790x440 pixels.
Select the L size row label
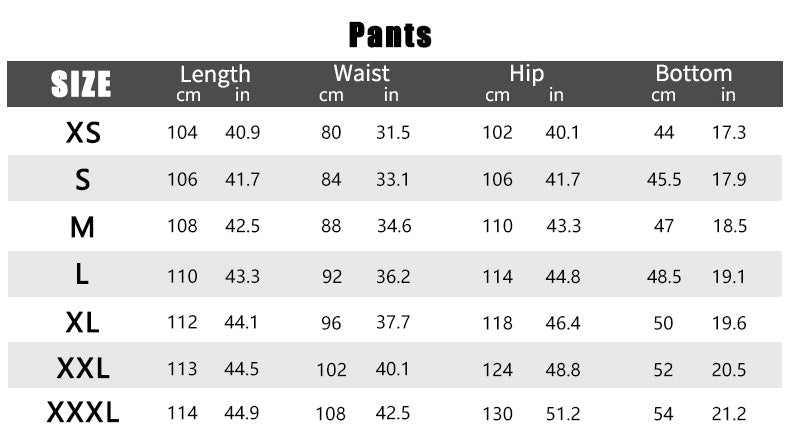click(x=83, y=274)
